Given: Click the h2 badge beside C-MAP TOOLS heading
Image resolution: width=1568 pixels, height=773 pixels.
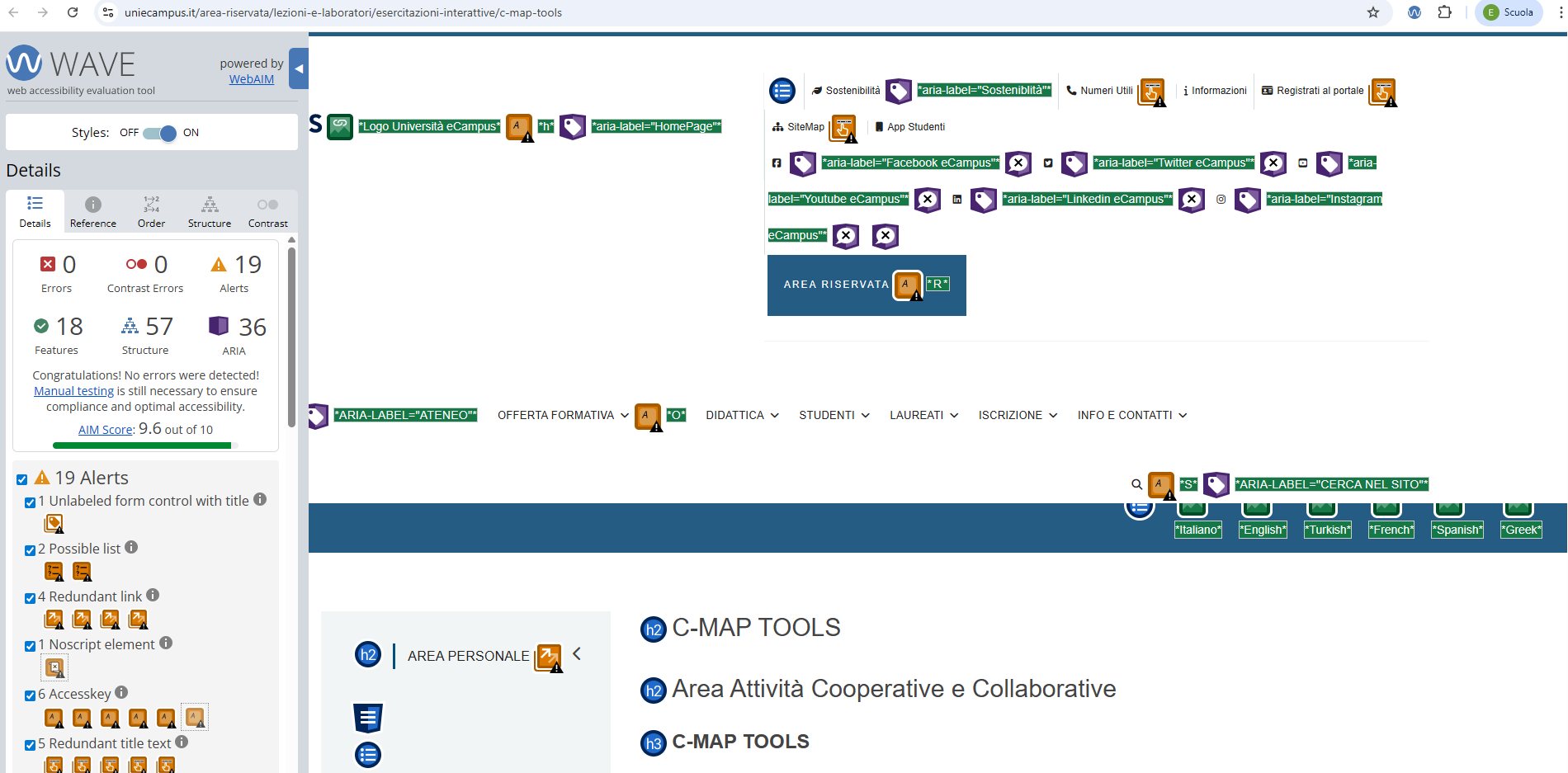Looking at the screenshot, I should (x=654, y=629).
